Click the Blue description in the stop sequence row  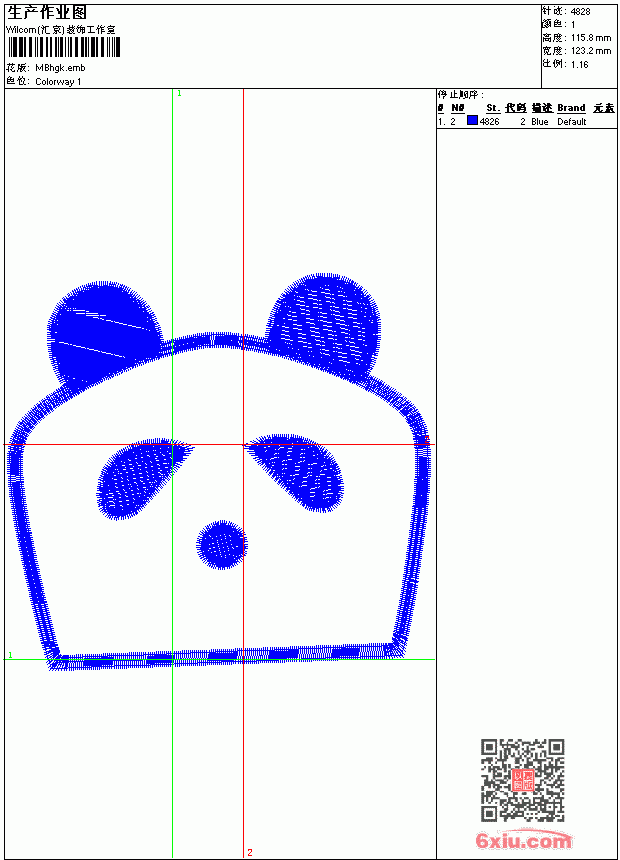539,122
